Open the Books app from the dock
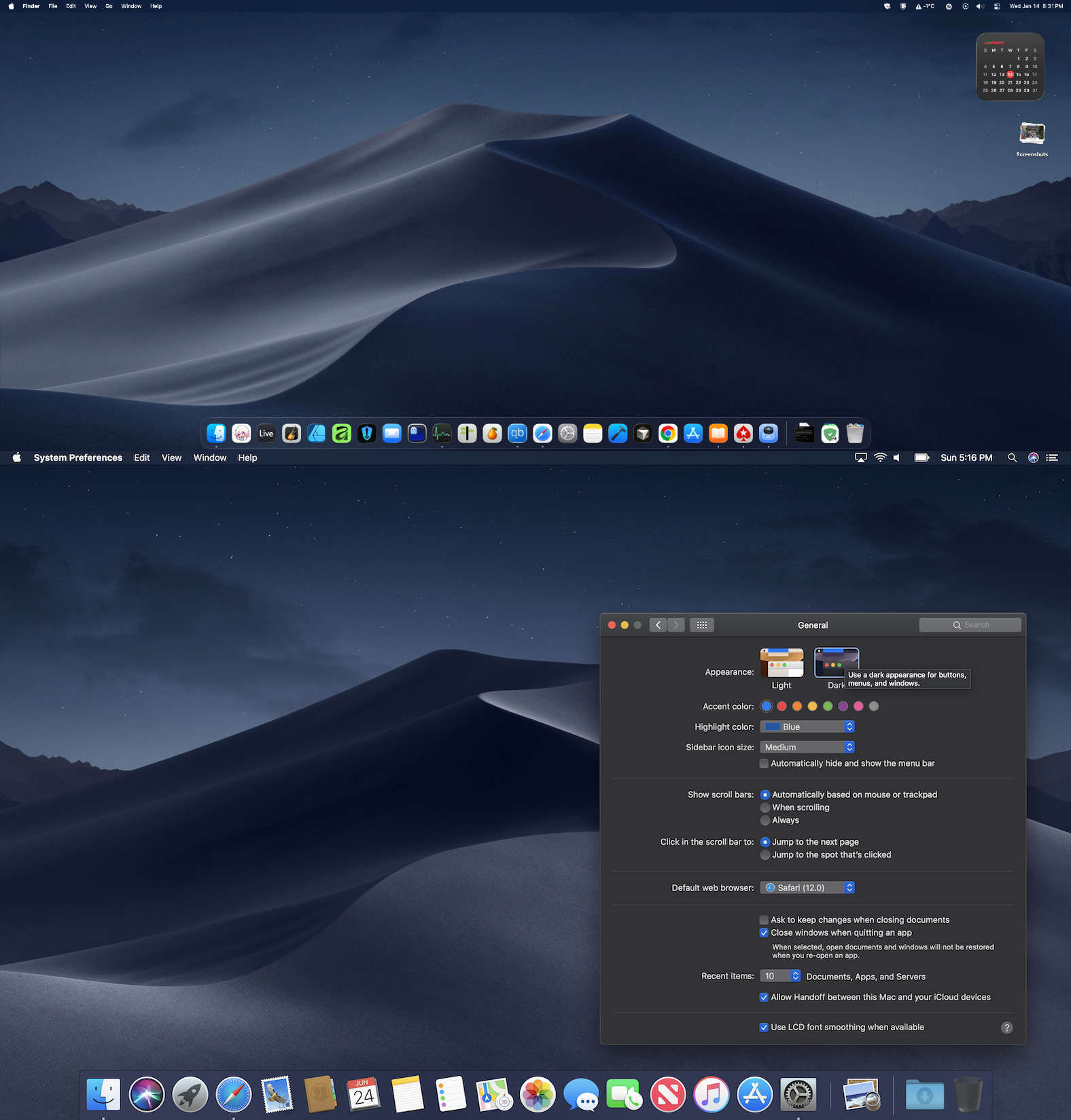Viewport: 1071px width, 1120px height. (718, 434)
